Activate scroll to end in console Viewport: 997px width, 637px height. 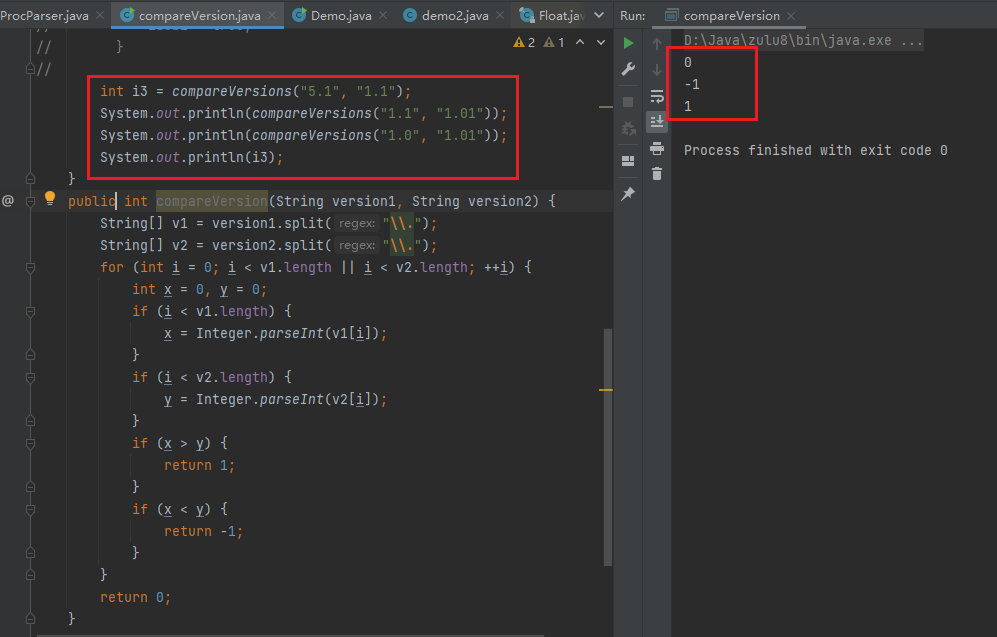(657, 121)
